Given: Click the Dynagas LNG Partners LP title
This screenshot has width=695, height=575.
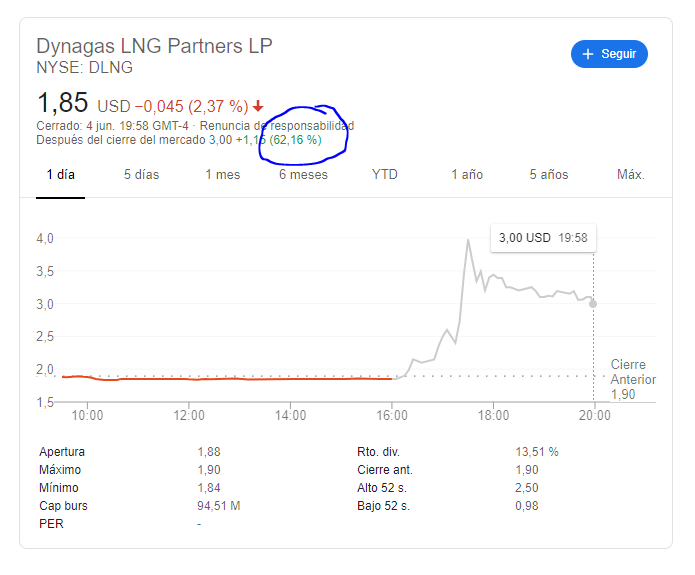Looking at the screenshot, I should pyautogui.click(x=154, y=46).
